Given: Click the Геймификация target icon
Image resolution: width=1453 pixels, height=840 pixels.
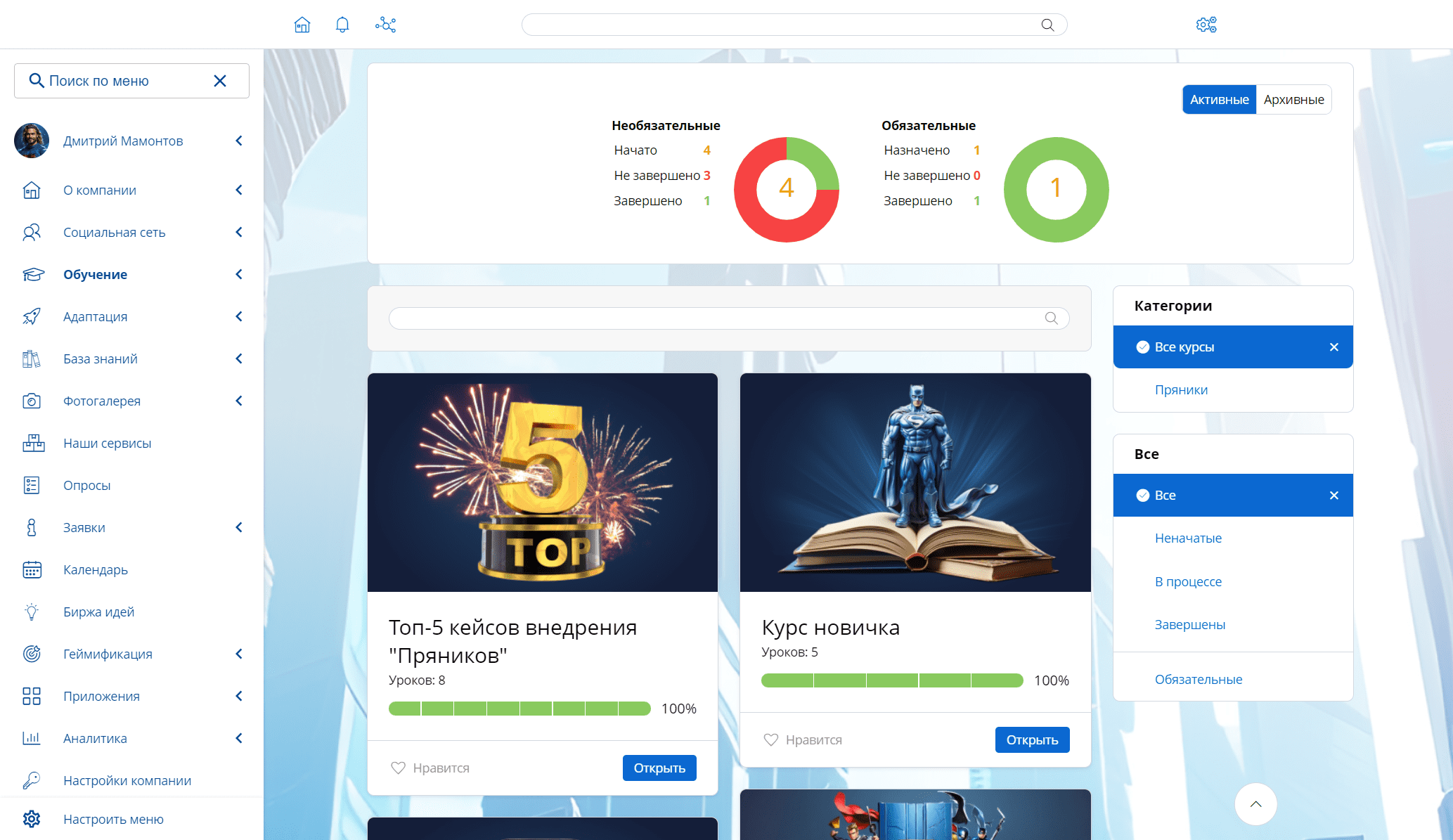Looking at the screenshot, I should click(x=32, y=654).
